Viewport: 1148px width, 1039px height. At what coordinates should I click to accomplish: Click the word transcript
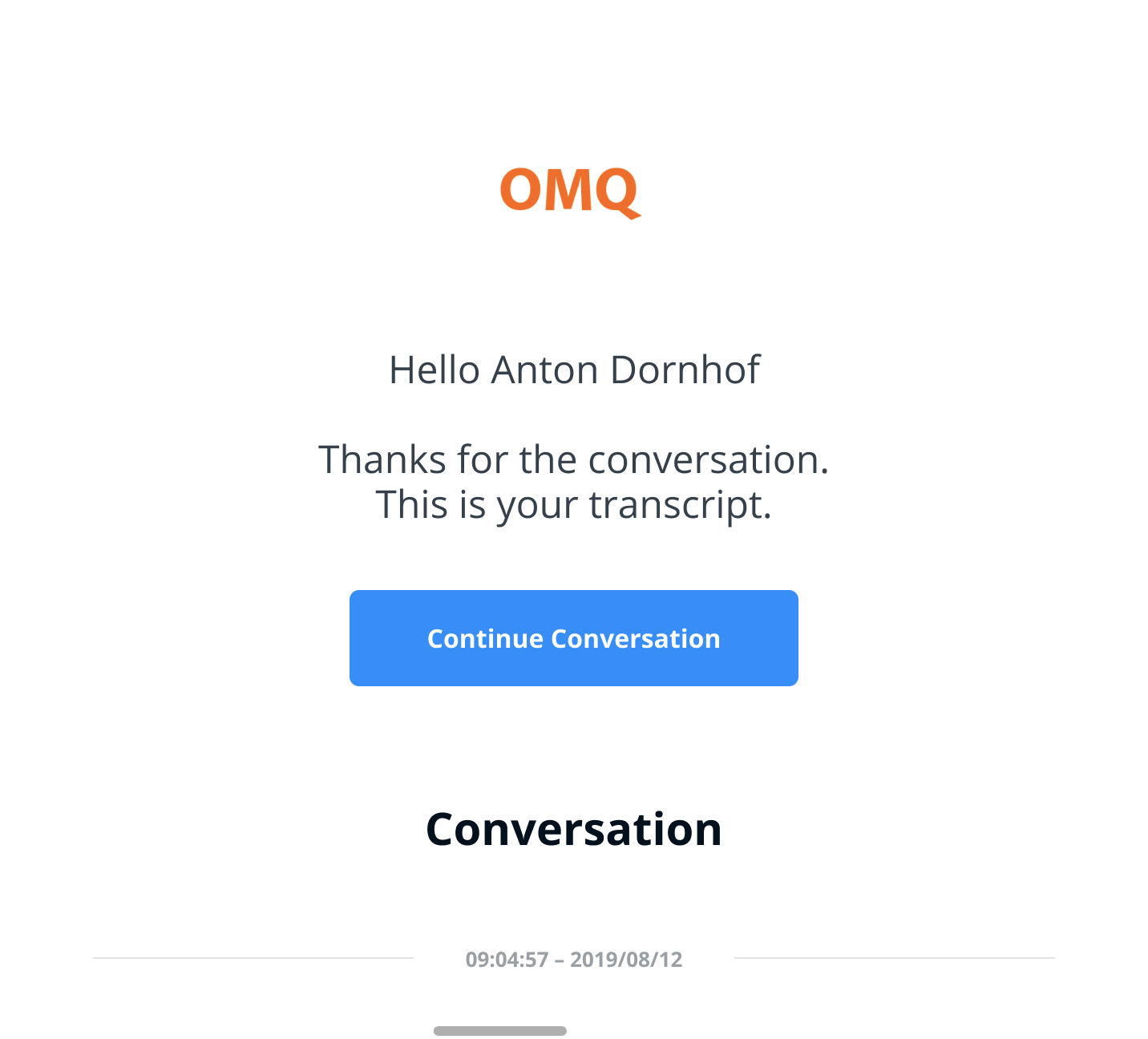680,505
